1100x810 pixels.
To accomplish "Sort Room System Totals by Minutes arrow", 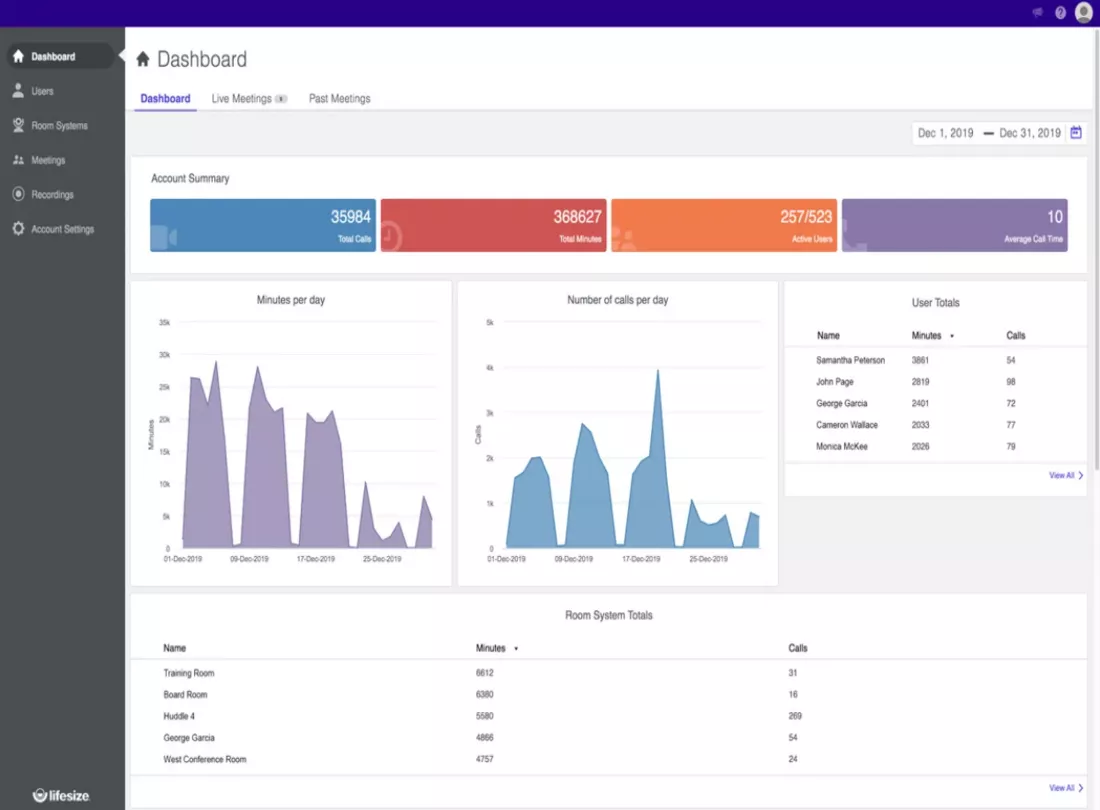I will point(516,649).
